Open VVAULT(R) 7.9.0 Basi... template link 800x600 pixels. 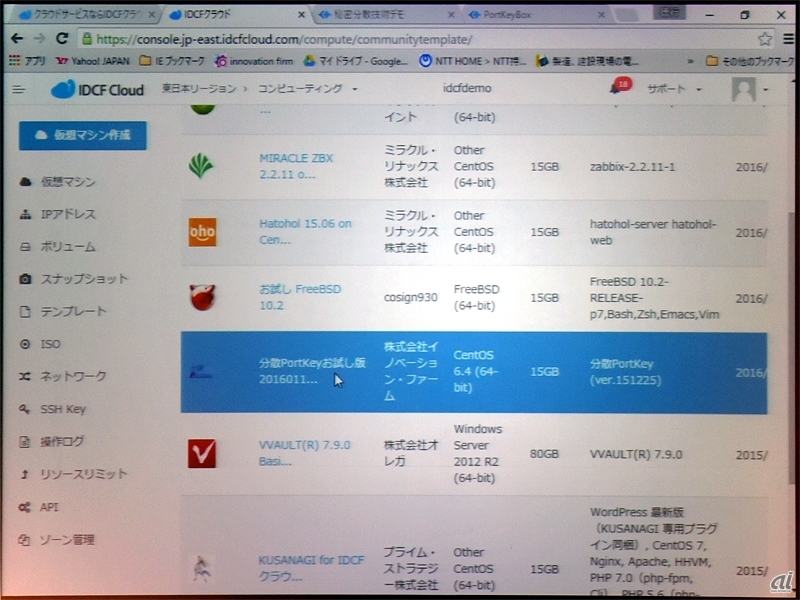coord(305,453)
